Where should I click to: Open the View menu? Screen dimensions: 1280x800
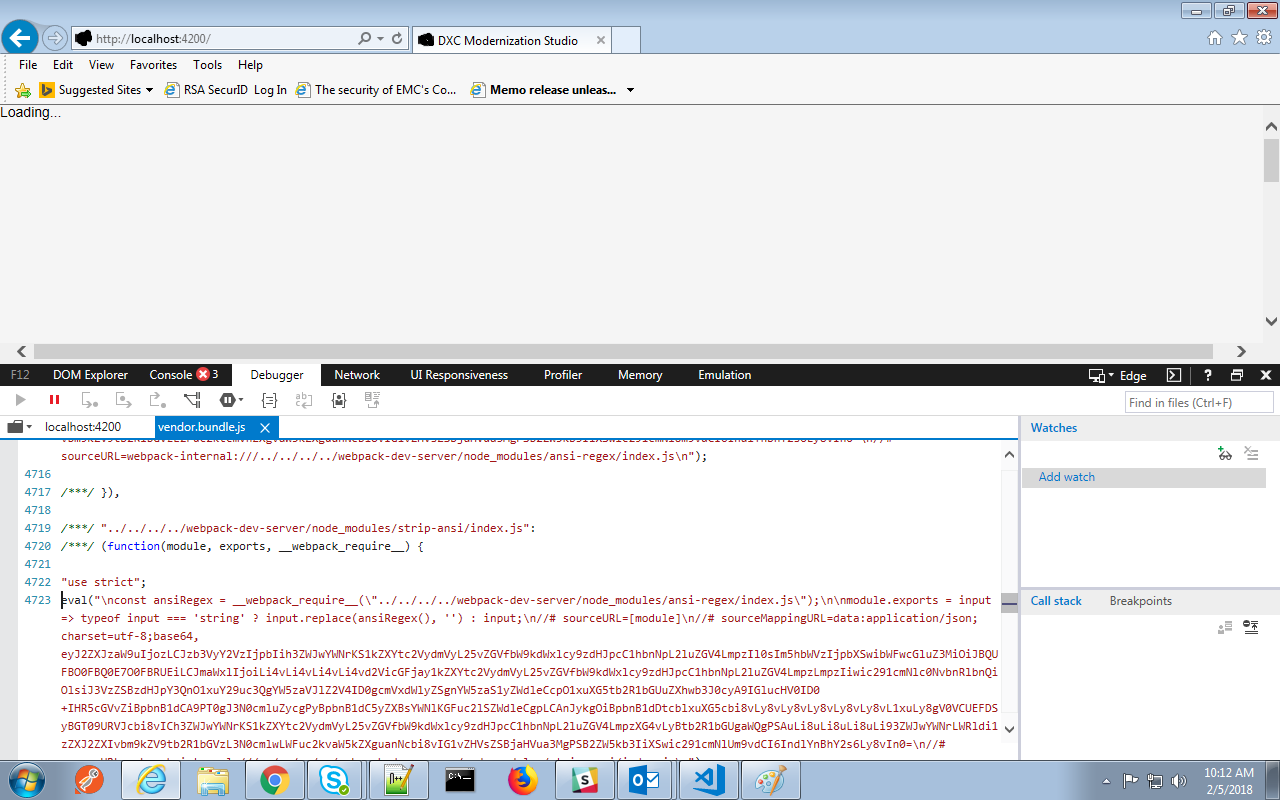pos(101,65)
